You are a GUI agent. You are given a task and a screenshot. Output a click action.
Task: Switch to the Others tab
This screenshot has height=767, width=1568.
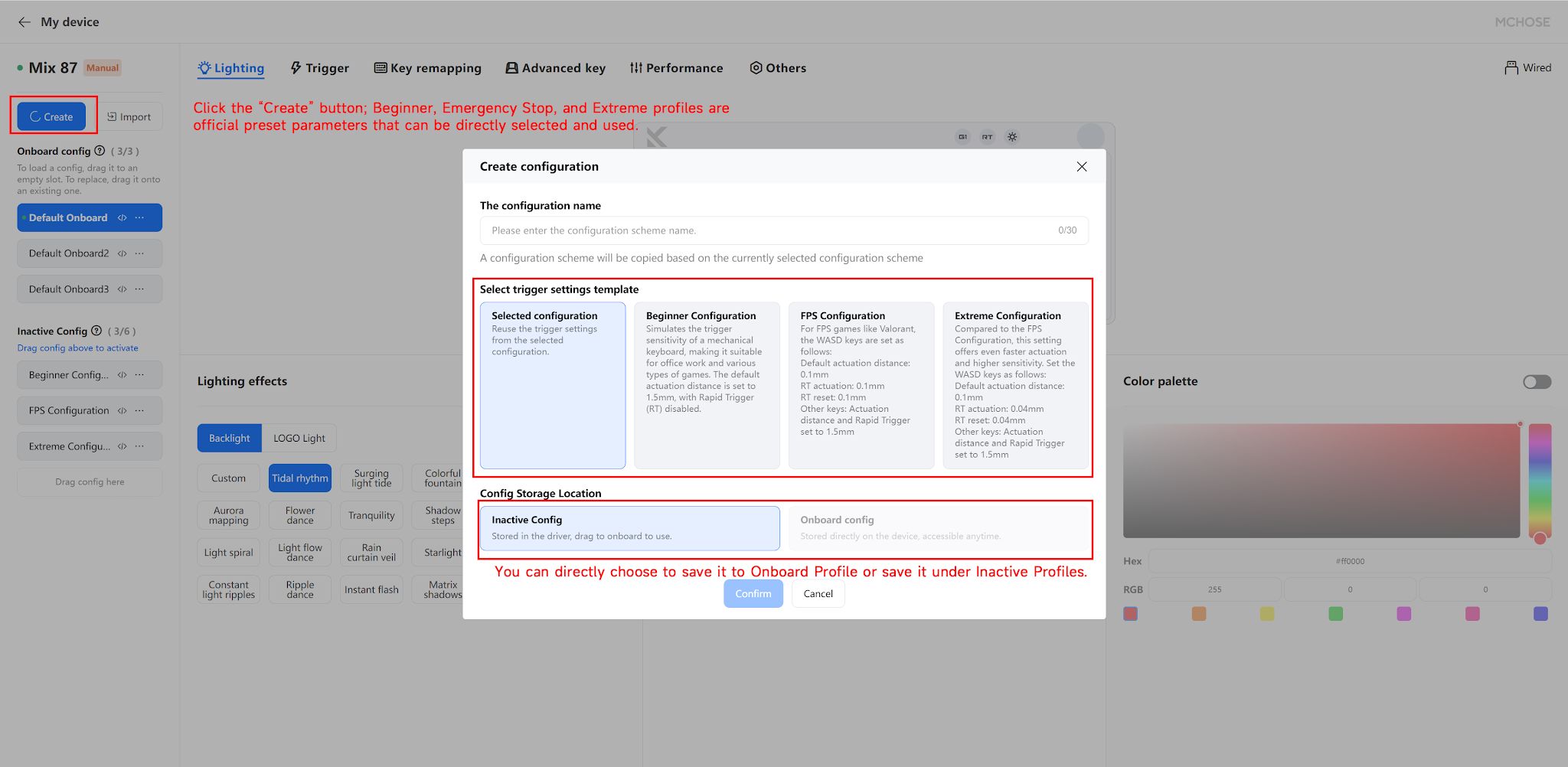[778, 68]
